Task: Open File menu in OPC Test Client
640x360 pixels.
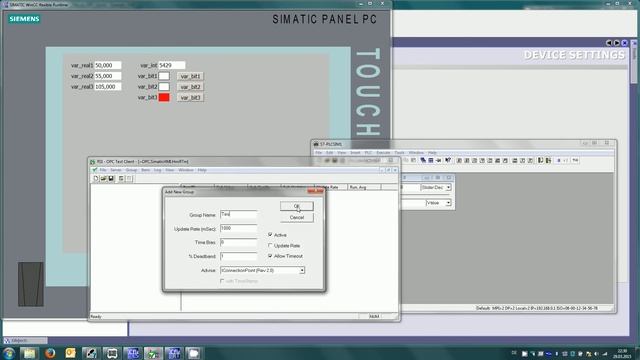Action: (x=103, y=170)
